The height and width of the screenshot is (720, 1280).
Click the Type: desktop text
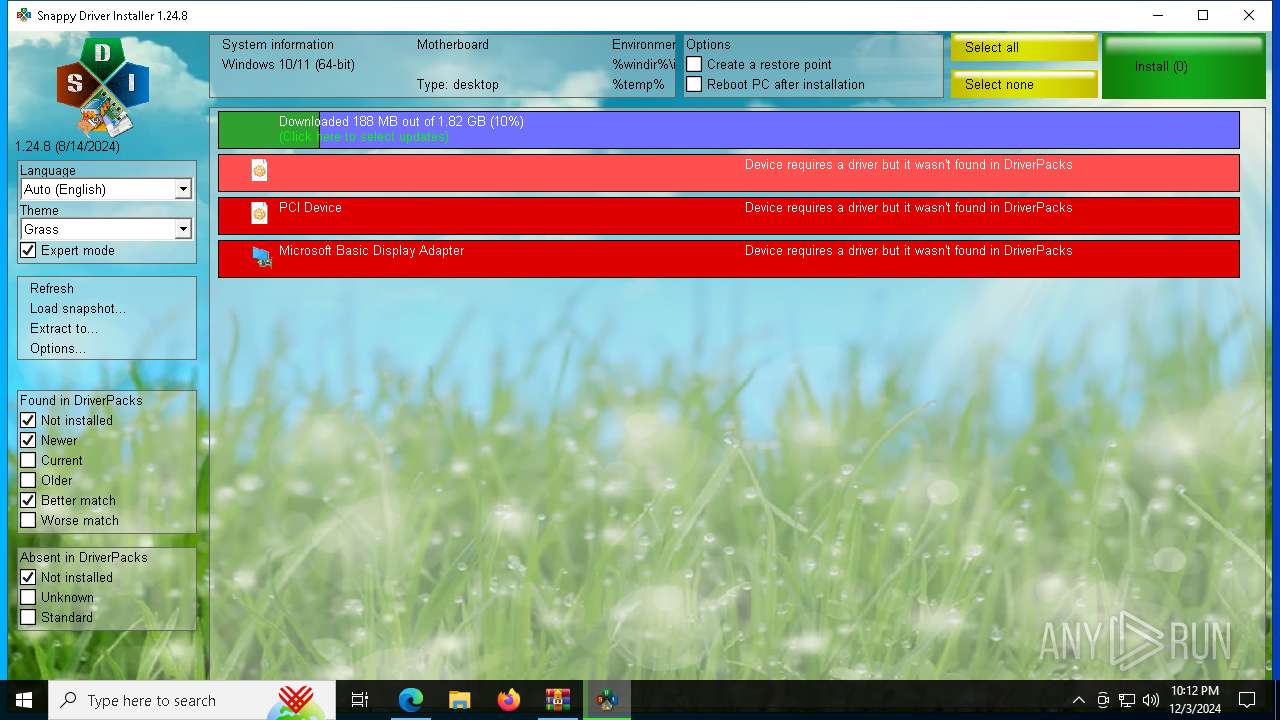[458, 84]
